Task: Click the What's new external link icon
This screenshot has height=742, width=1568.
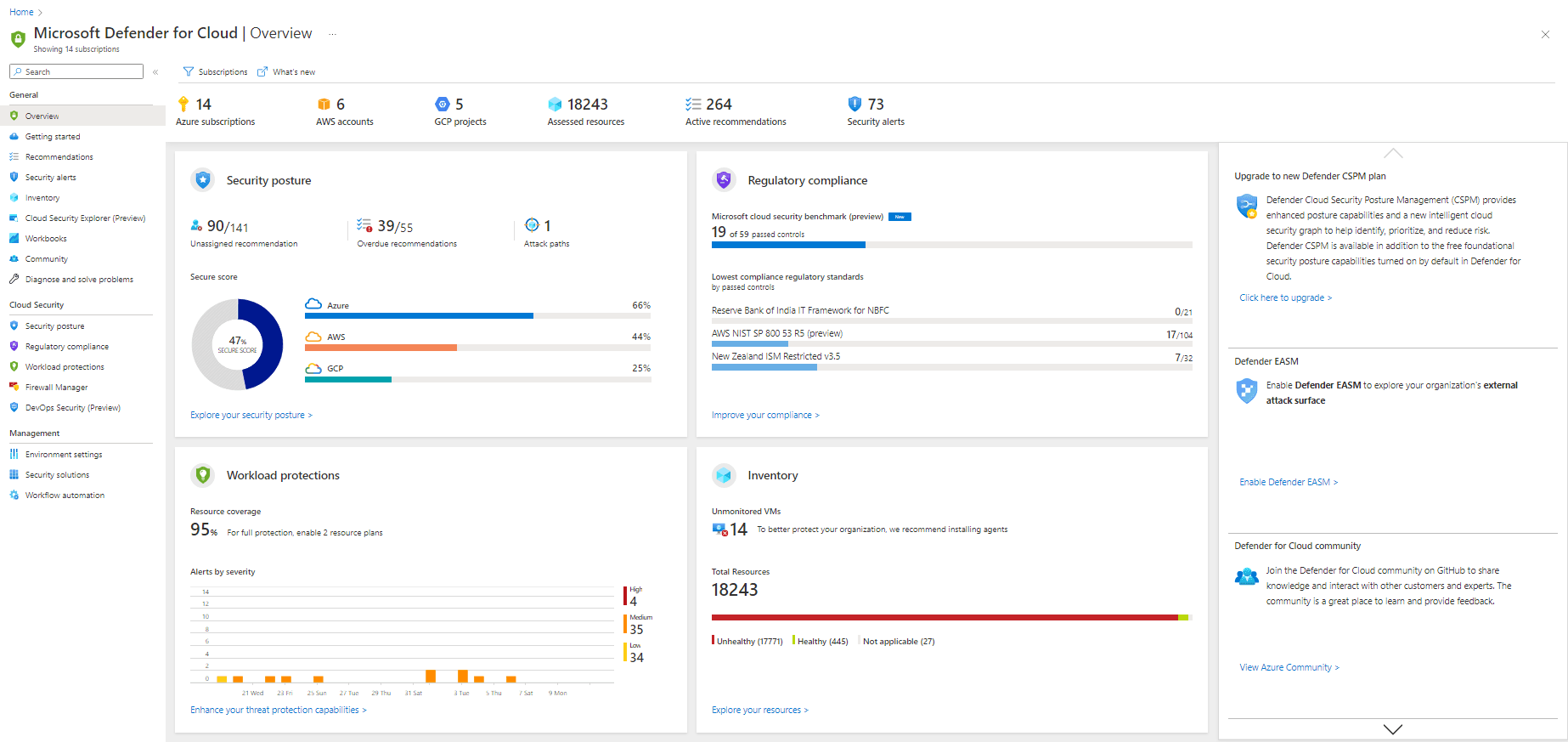Action: pyautogui.click(x=262, y=71)
